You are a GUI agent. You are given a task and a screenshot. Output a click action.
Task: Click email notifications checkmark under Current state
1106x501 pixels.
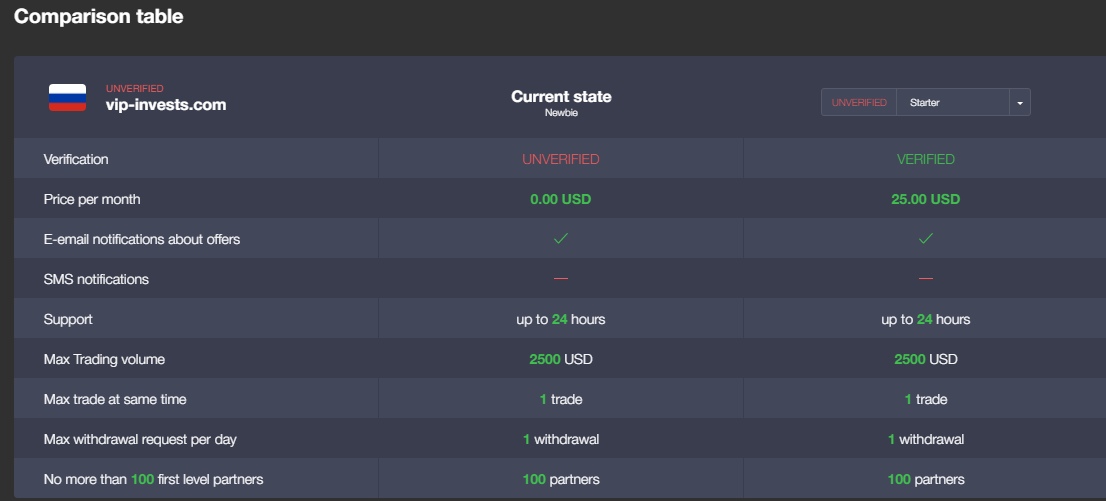[x=561, y=239]
